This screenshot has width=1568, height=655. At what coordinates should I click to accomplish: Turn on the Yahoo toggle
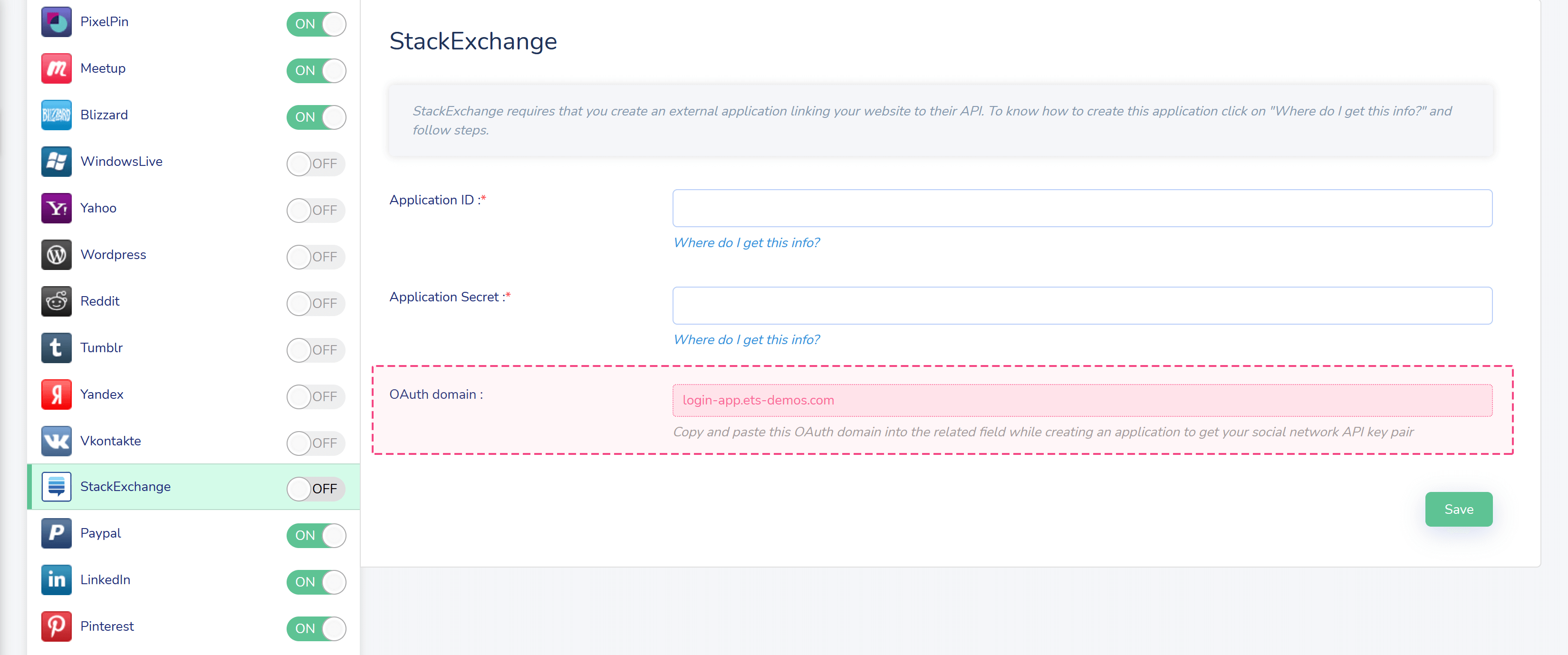tap(316, 211)
